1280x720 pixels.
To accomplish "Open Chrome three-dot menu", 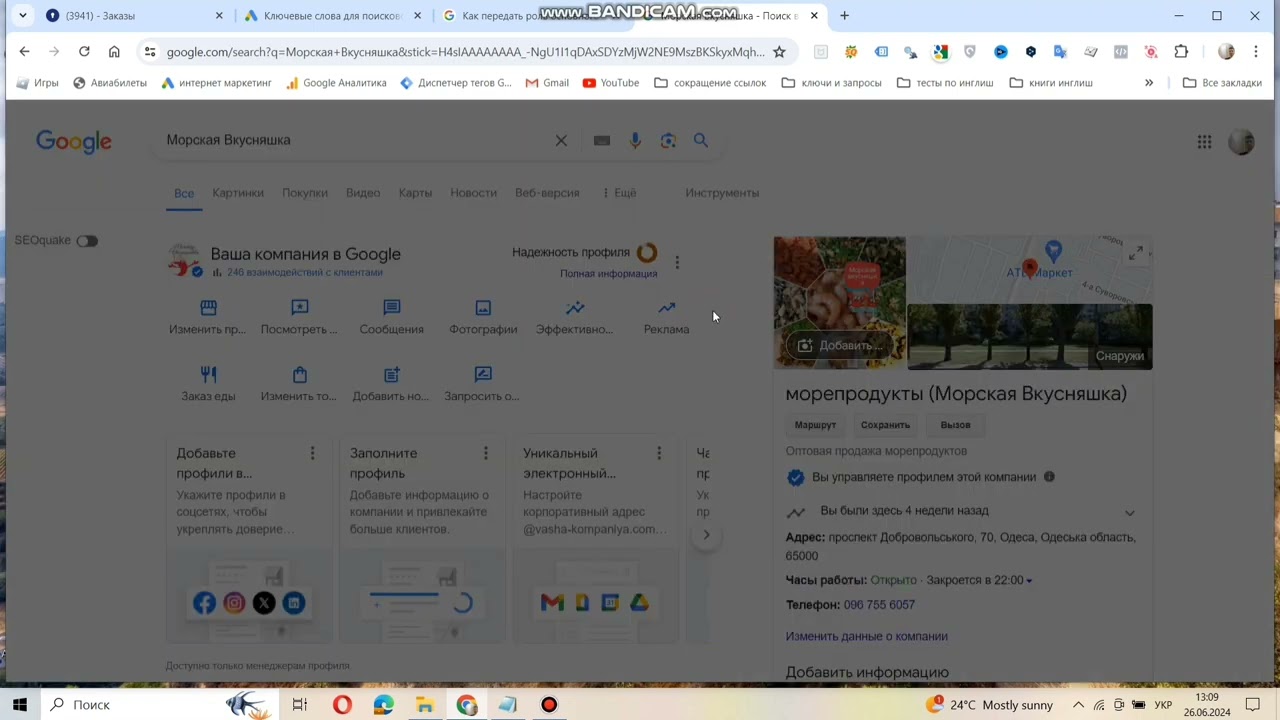I will [x=1256, y=52].
